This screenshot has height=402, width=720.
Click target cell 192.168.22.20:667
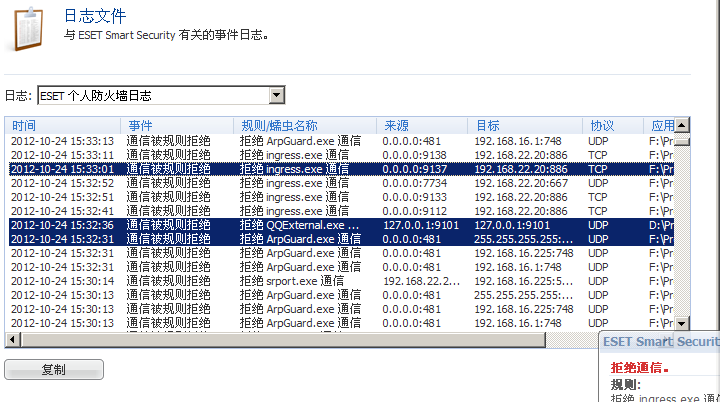521,183
